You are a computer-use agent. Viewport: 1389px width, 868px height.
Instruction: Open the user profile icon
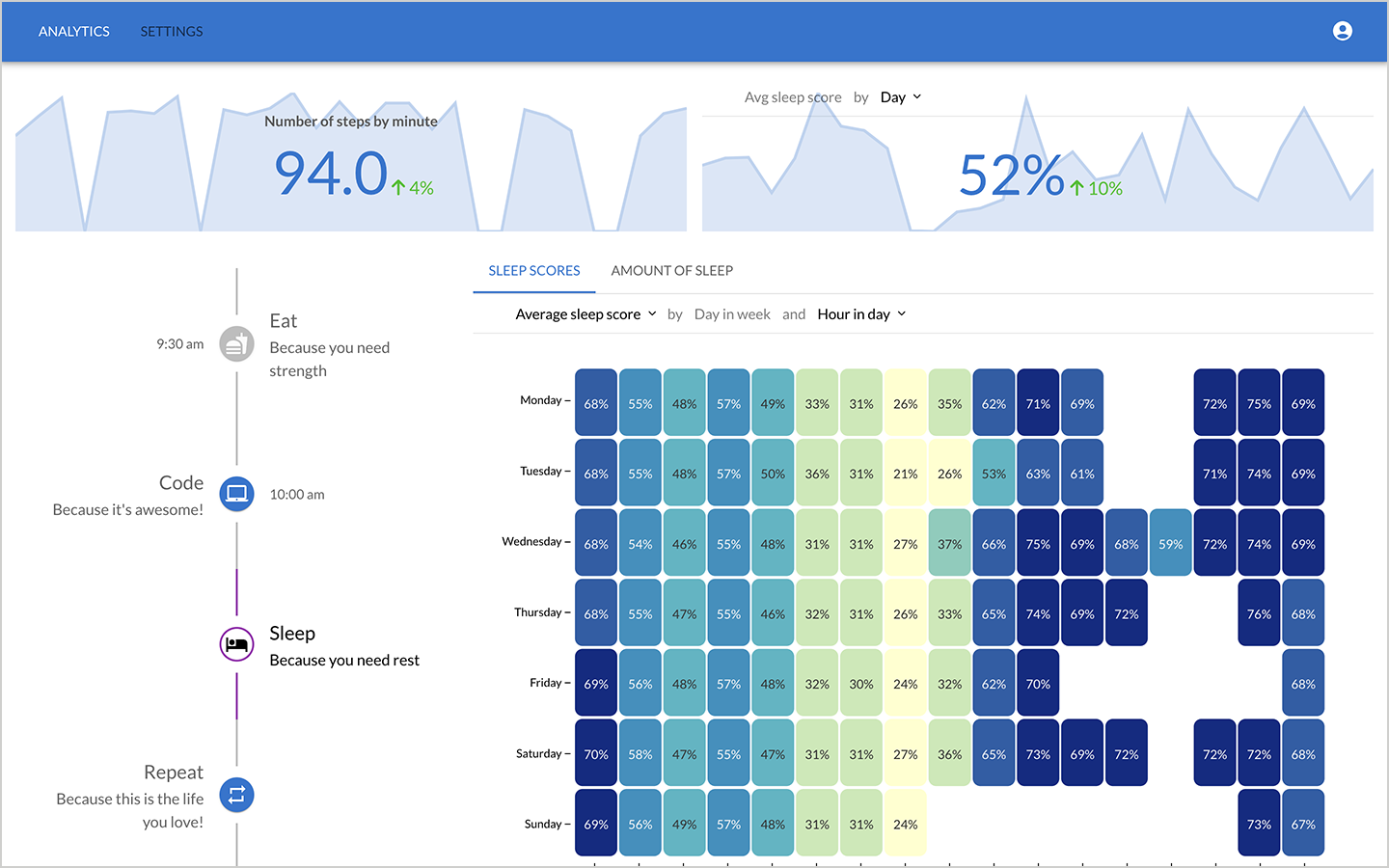1343,30
